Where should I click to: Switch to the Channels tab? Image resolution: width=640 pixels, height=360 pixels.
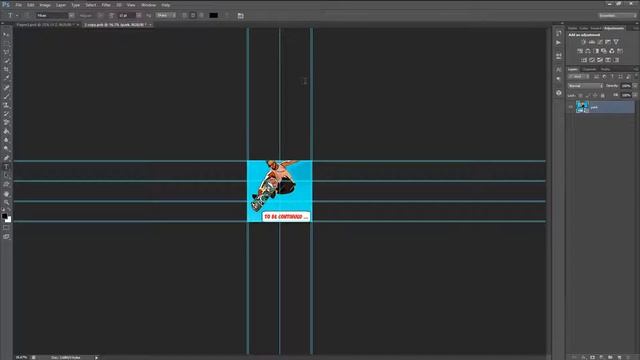point(589,69)
